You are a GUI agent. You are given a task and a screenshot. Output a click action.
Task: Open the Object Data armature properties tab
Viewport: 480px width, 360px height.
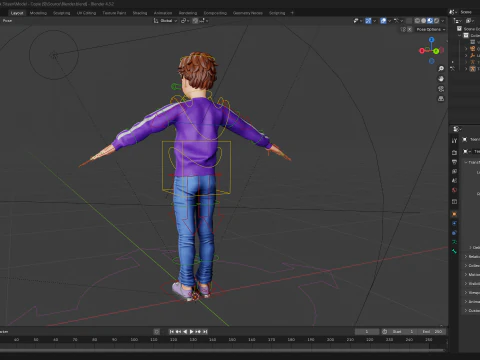[454, 242]
